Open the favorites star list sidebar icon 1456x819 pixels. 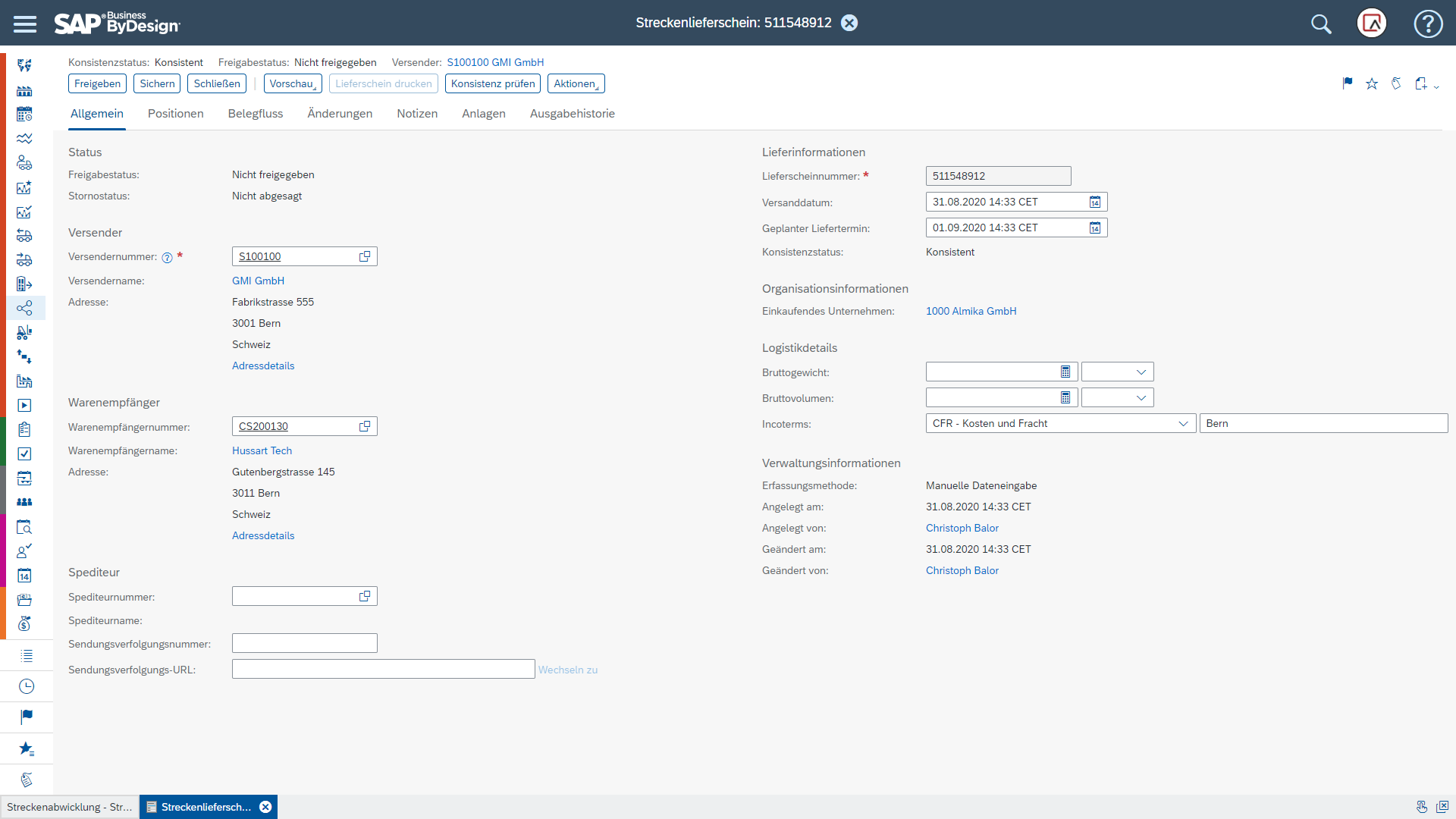click(x=27, y=749)
